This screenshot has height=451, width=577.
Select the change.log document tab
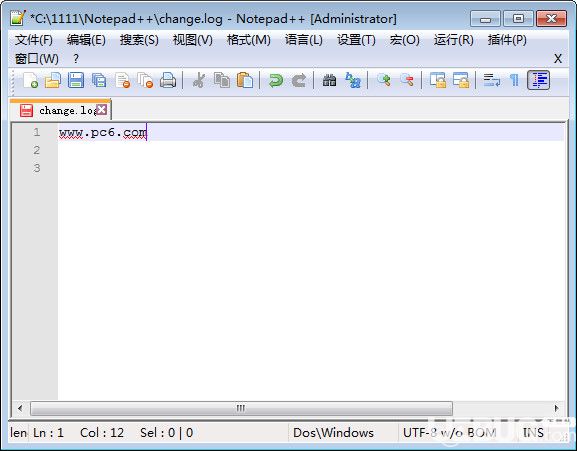pyautogui.click(x=60, y=110)
